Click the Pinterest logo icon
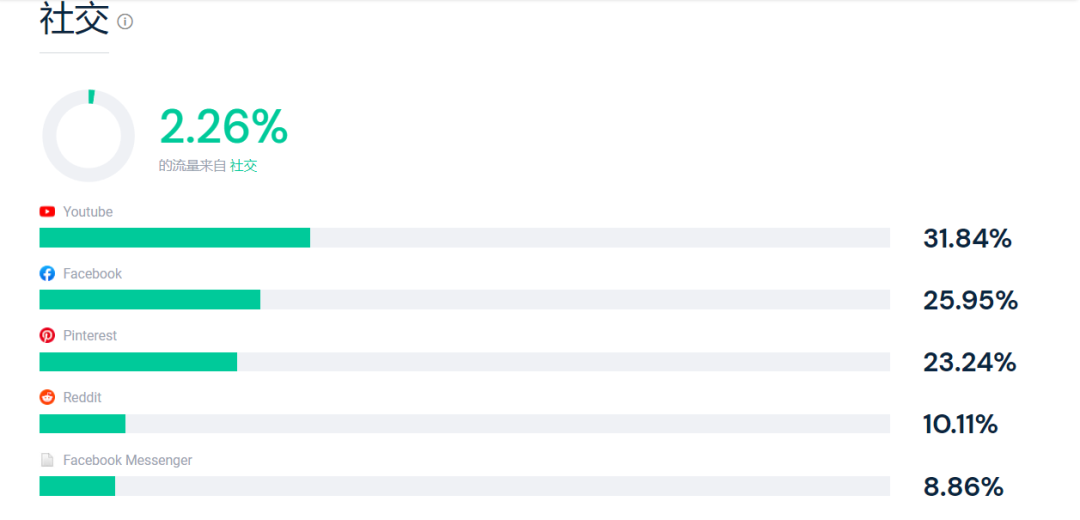 click(x=47, y=336)
